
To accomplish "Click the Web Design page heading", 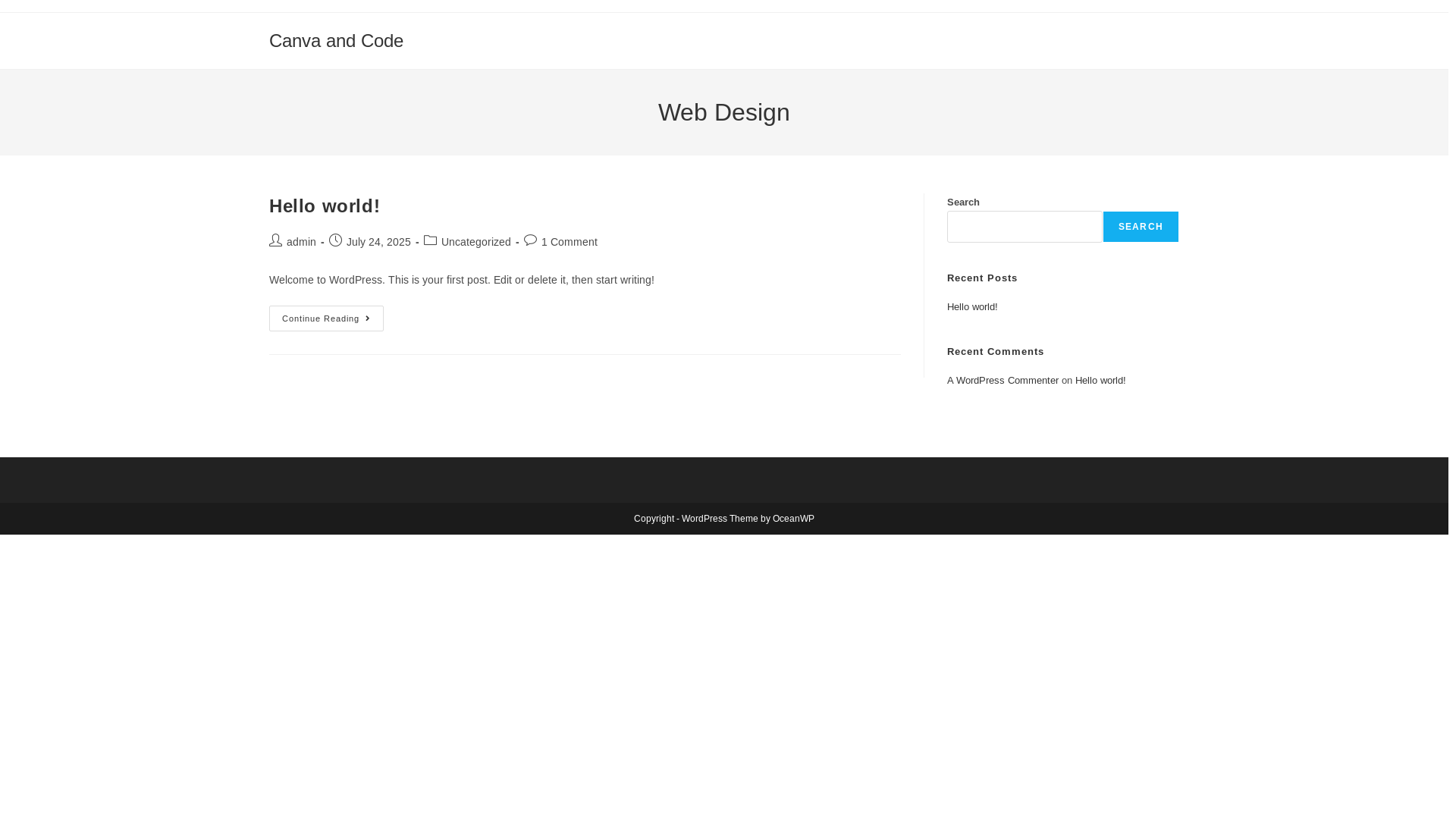I will [723, 112].
